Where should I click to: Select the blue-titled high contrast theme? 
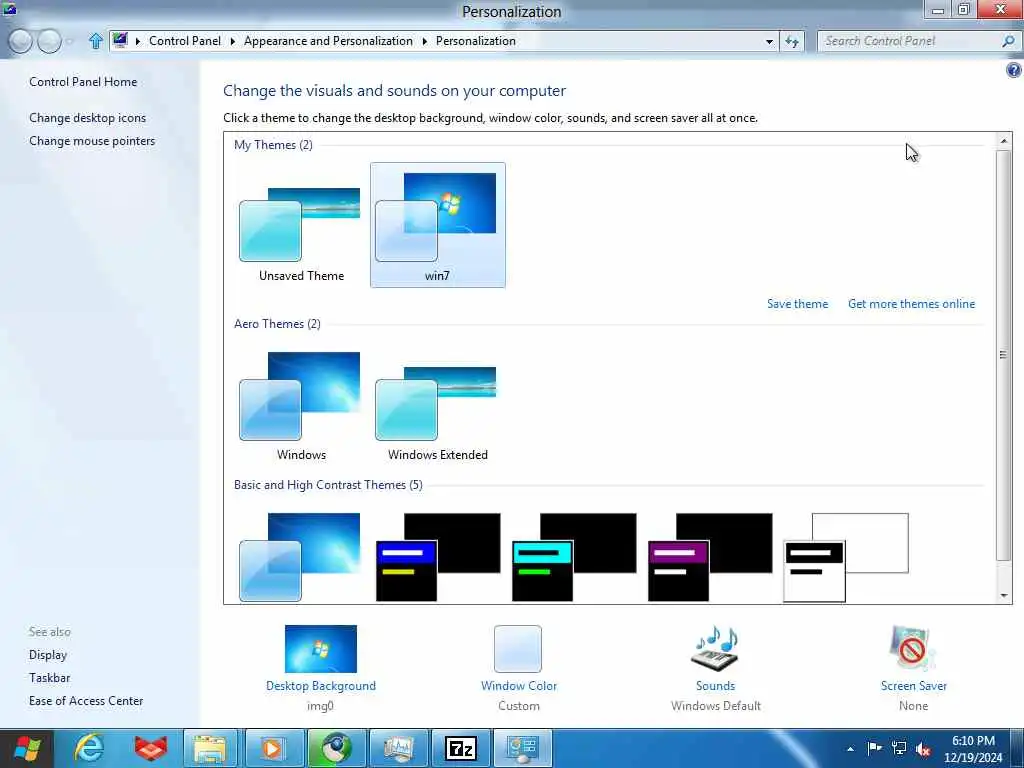[438, 557]
